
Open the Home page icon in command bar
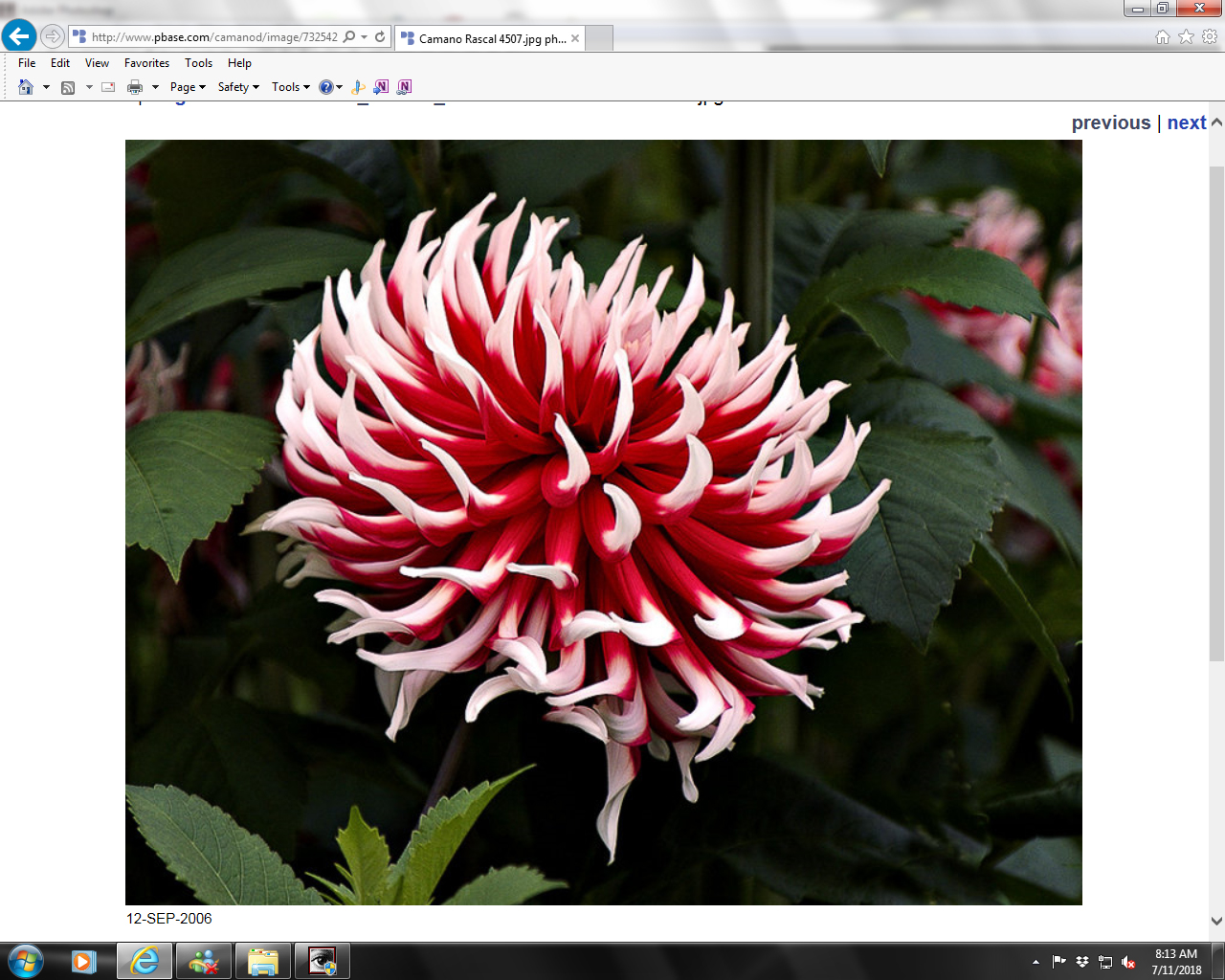coord(26,87)
